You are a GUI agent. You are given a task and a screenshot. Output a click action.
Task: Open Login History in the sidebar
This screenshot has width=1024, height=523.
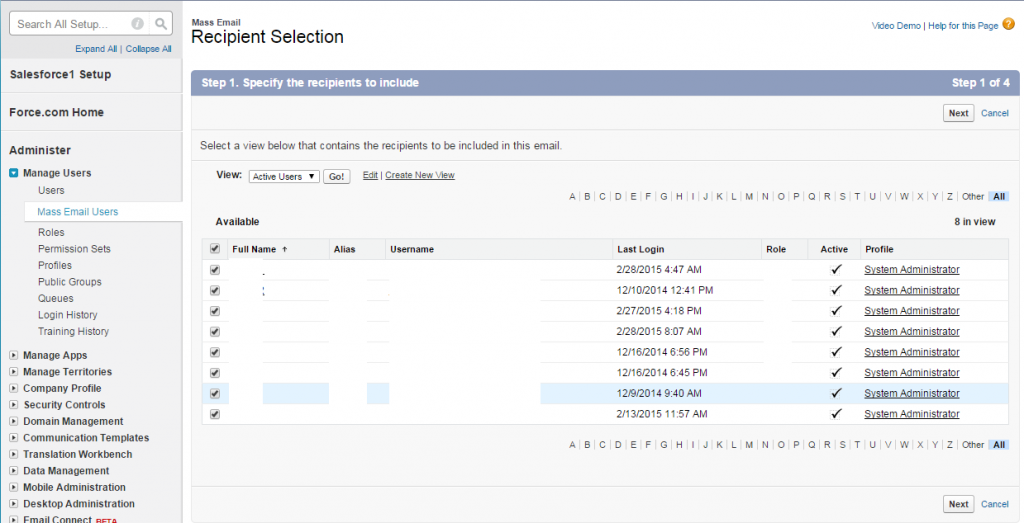[x=67, y=315]
